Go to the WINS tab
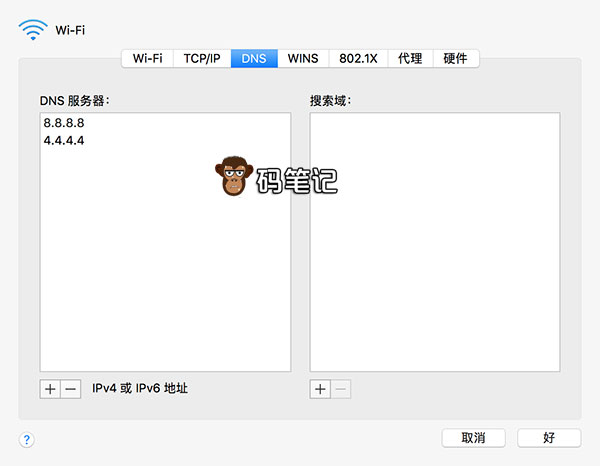This screenshot has width=600, height=466. point(303,59)
